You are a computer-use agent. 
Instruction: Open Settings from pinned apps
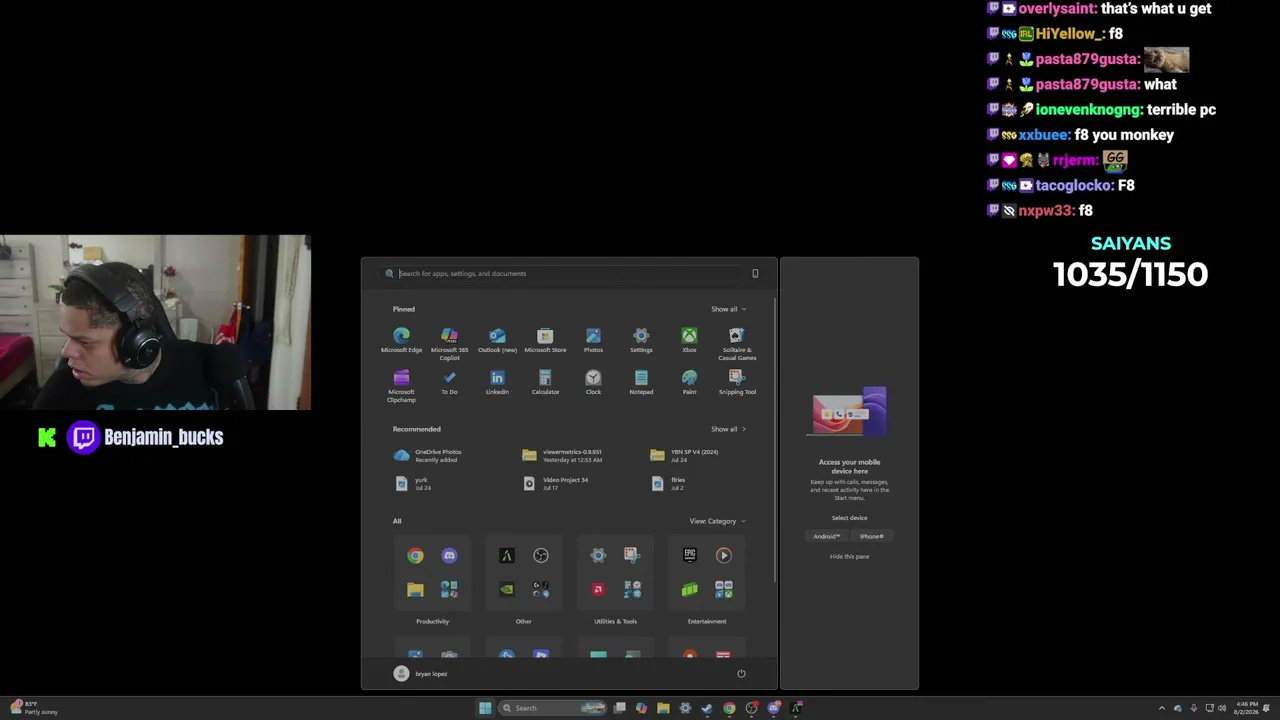pyautogui.click(x=641, y=340)
